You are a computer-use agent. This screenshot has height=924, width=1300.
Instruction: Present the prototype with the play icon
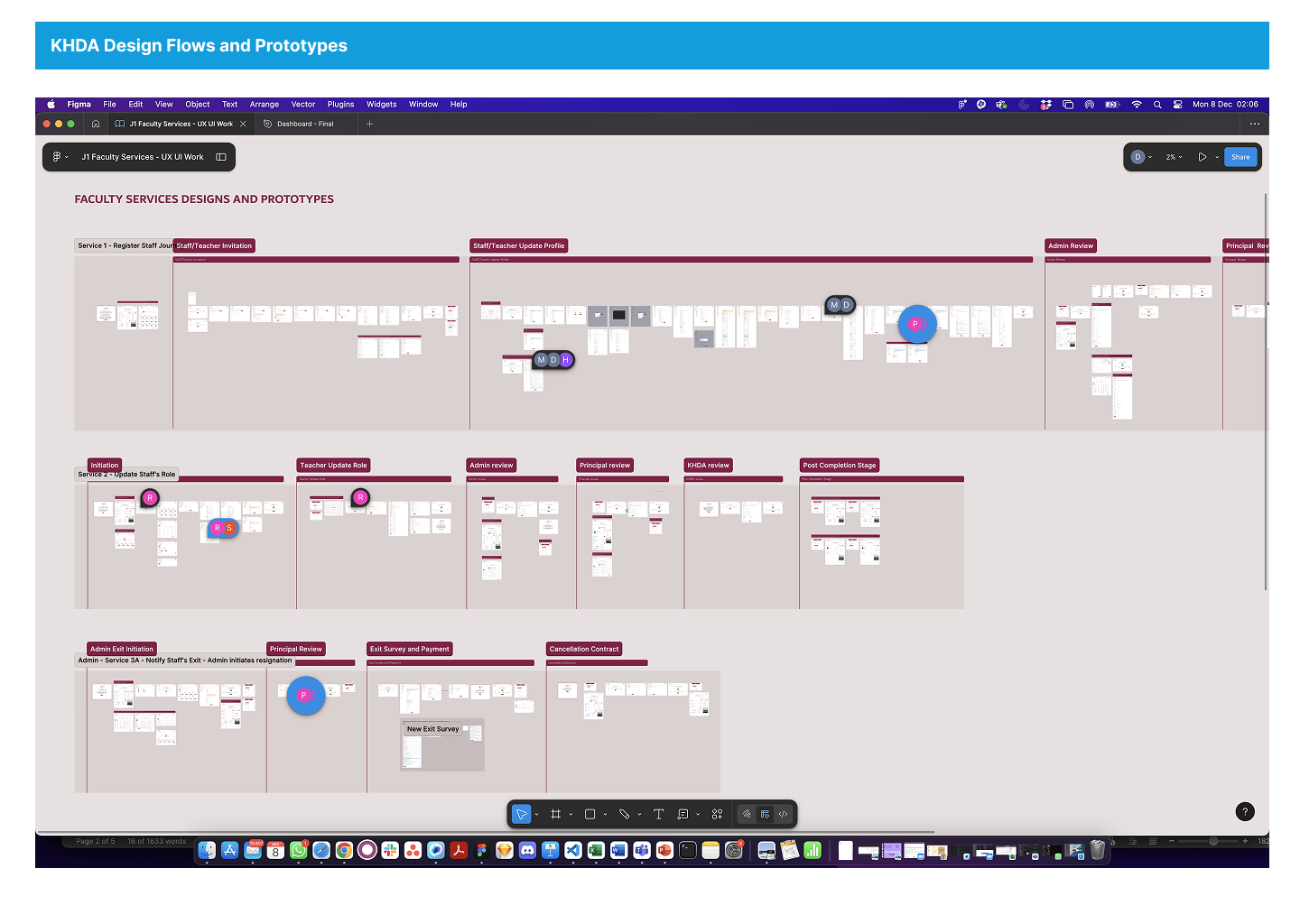tap(1202, 157)
